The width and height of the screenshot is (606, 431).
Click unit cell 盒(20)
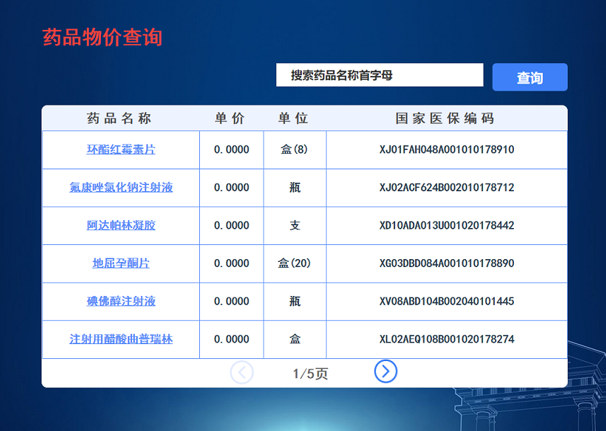pyautogui.click(x=294, y=263)
